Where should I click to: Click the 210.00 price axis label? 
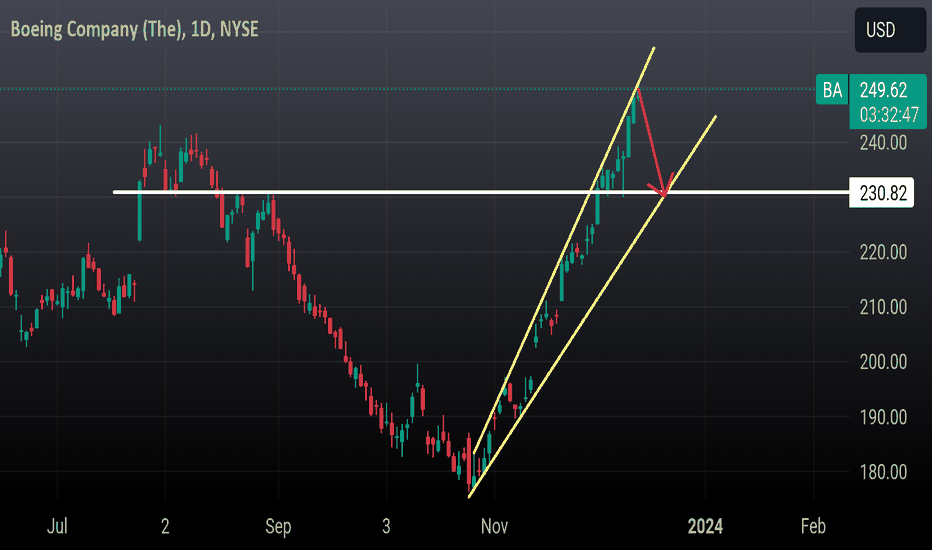[883, 307]
